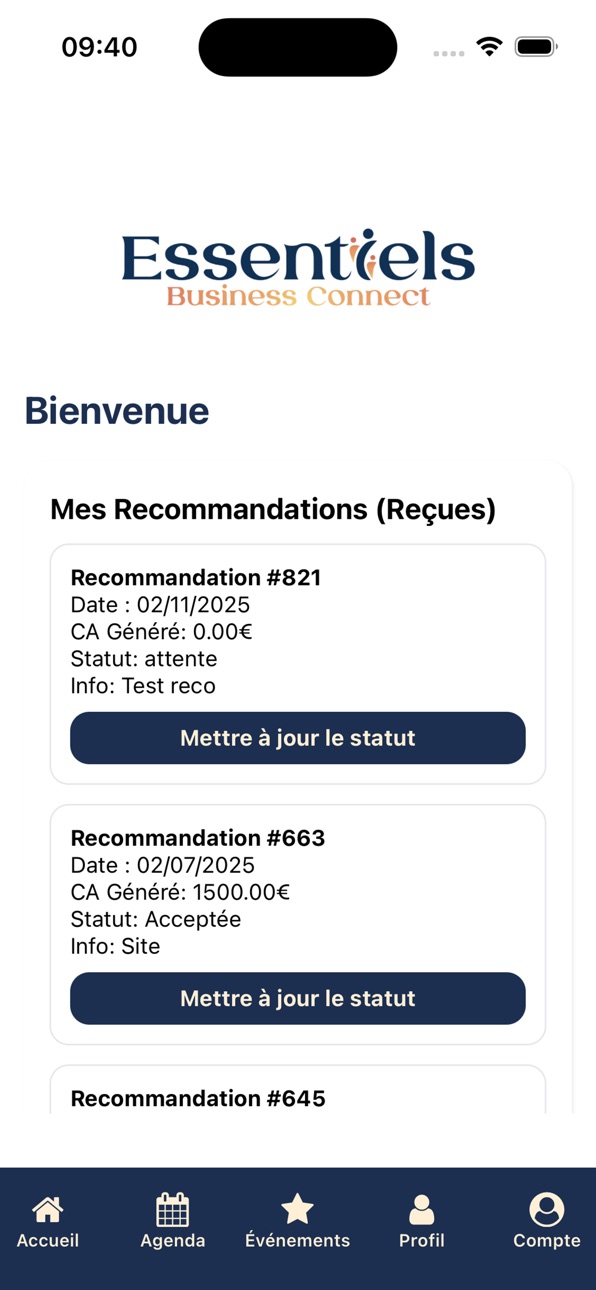Open the Recommandation #663 card title
Viewport: 596px width, 1290px height.
[x=198, y=837]
